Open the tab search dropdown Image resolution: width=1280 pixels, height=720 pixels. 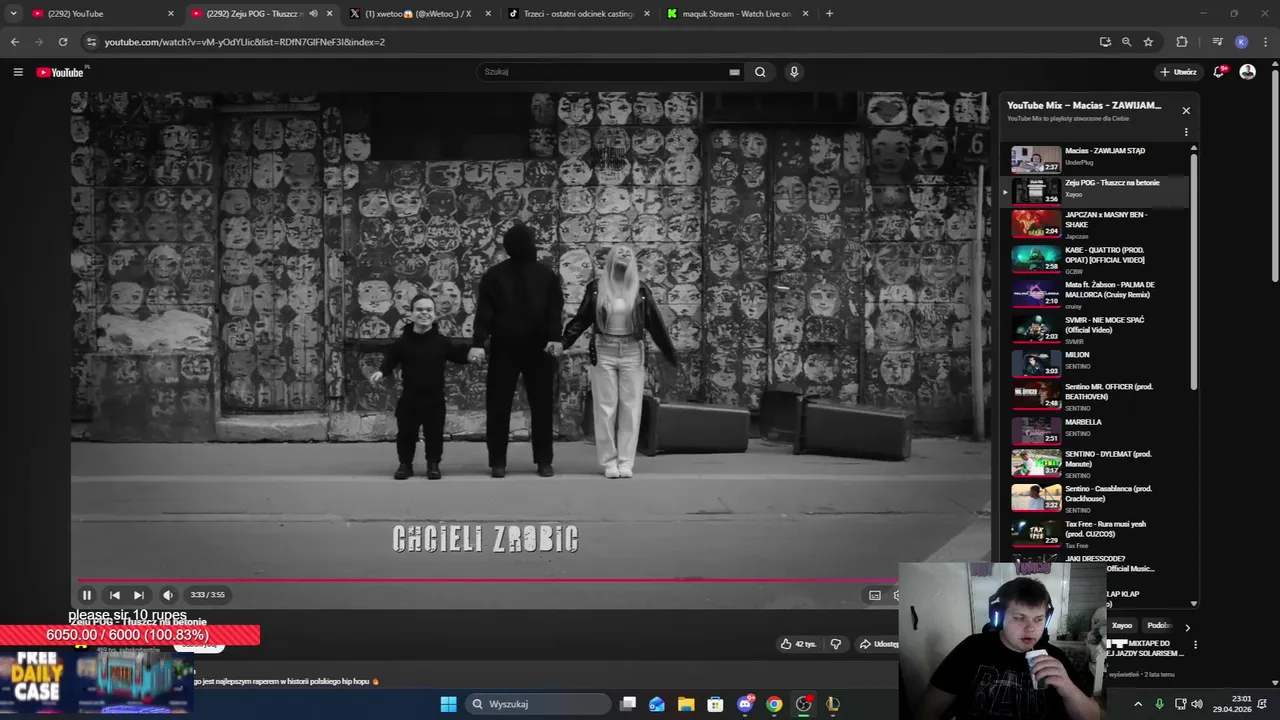tap(13, 14)
